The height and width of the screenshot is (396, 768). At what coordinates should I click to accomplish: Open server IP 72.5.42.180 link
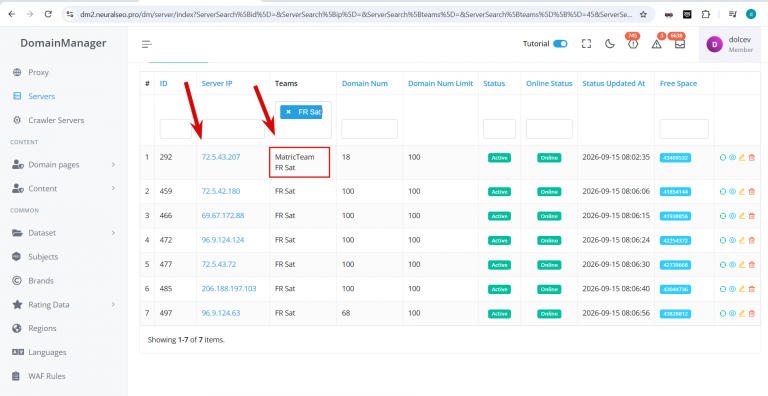coord(221,191)
